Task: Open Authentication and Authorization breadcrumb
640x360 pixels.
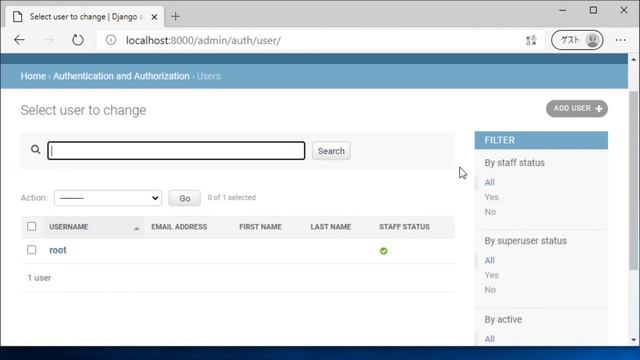Action: (x=121, y=76)
